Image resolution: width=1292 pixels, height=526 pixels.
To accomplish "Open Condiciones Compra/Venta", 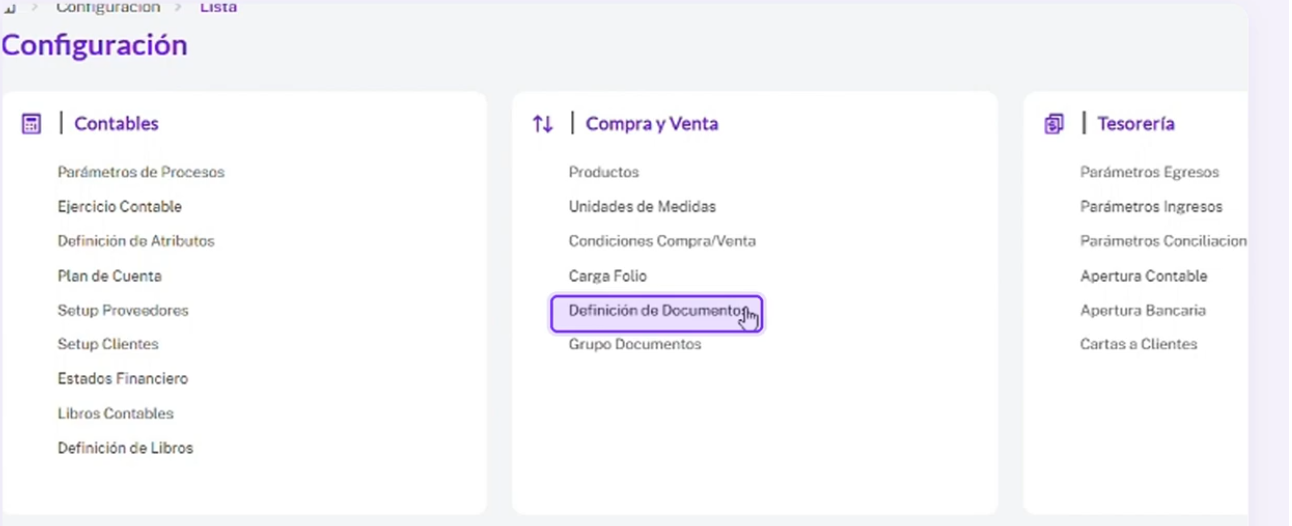I will click(662, 241).
